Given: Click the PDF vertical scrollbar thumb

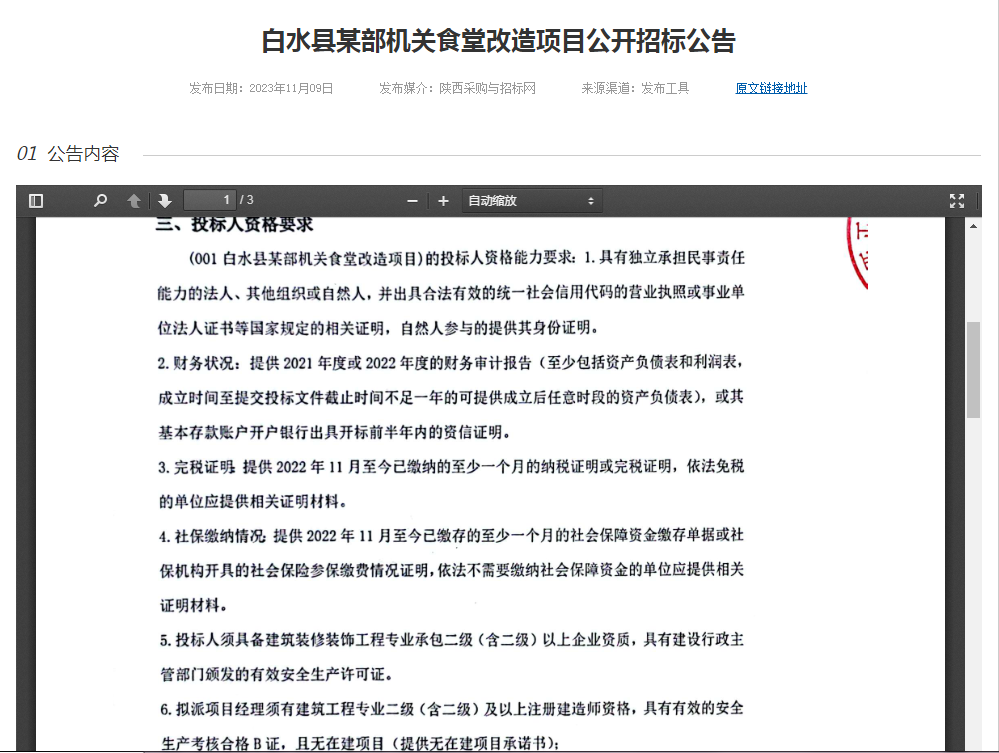Looking at the screenshot, I should [973, 369].
